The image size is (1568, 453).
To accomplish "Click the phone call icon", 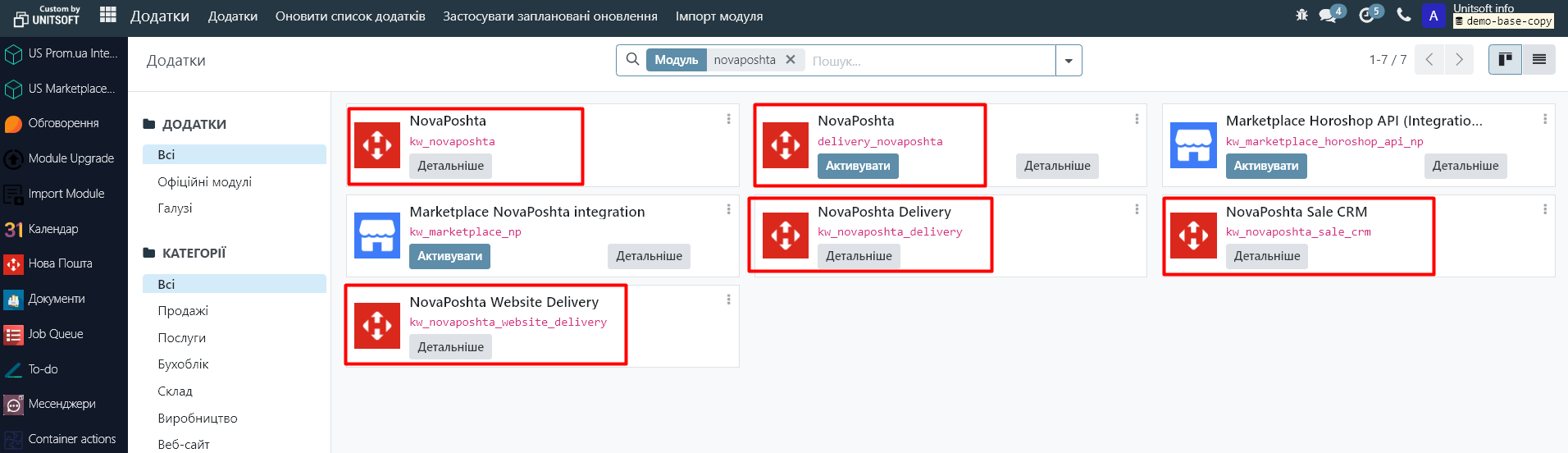I will 1404,15.
